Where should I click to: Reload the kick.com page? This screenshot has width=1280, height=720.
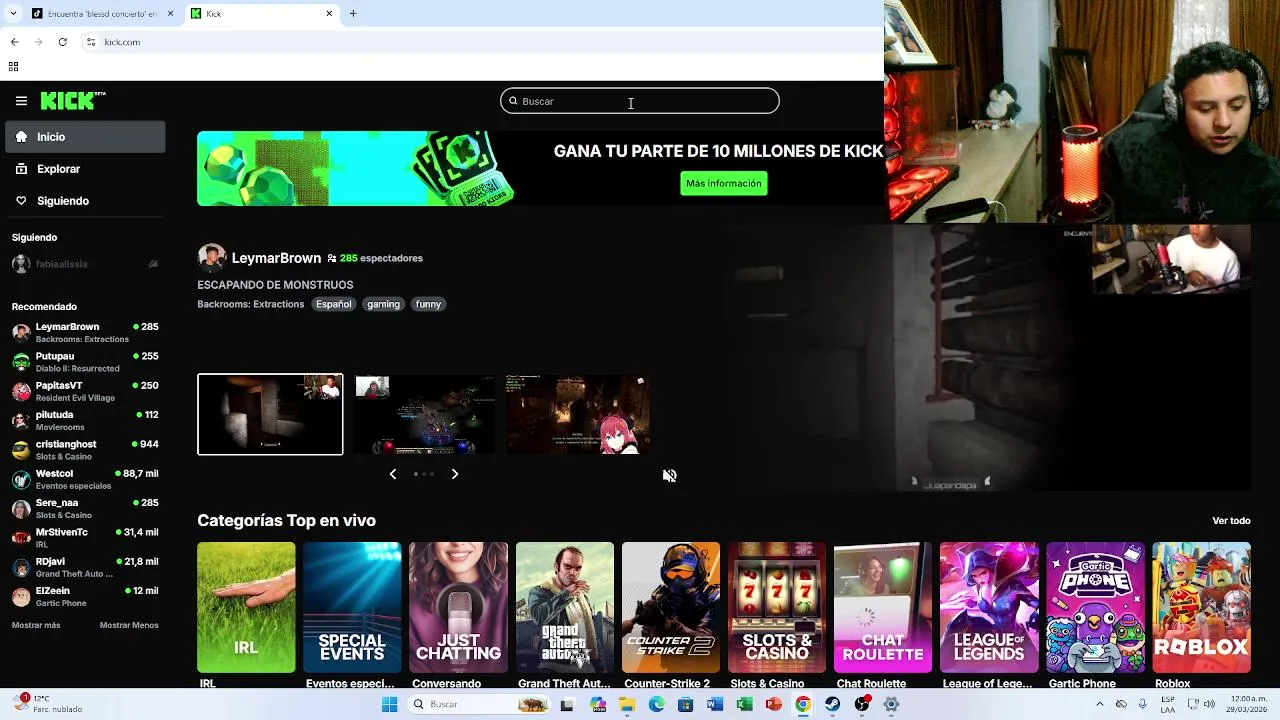click(62, 42)
